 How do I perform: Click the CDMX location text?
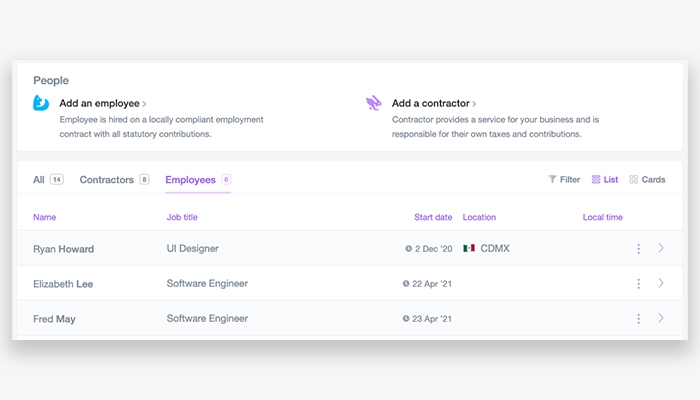495,248
